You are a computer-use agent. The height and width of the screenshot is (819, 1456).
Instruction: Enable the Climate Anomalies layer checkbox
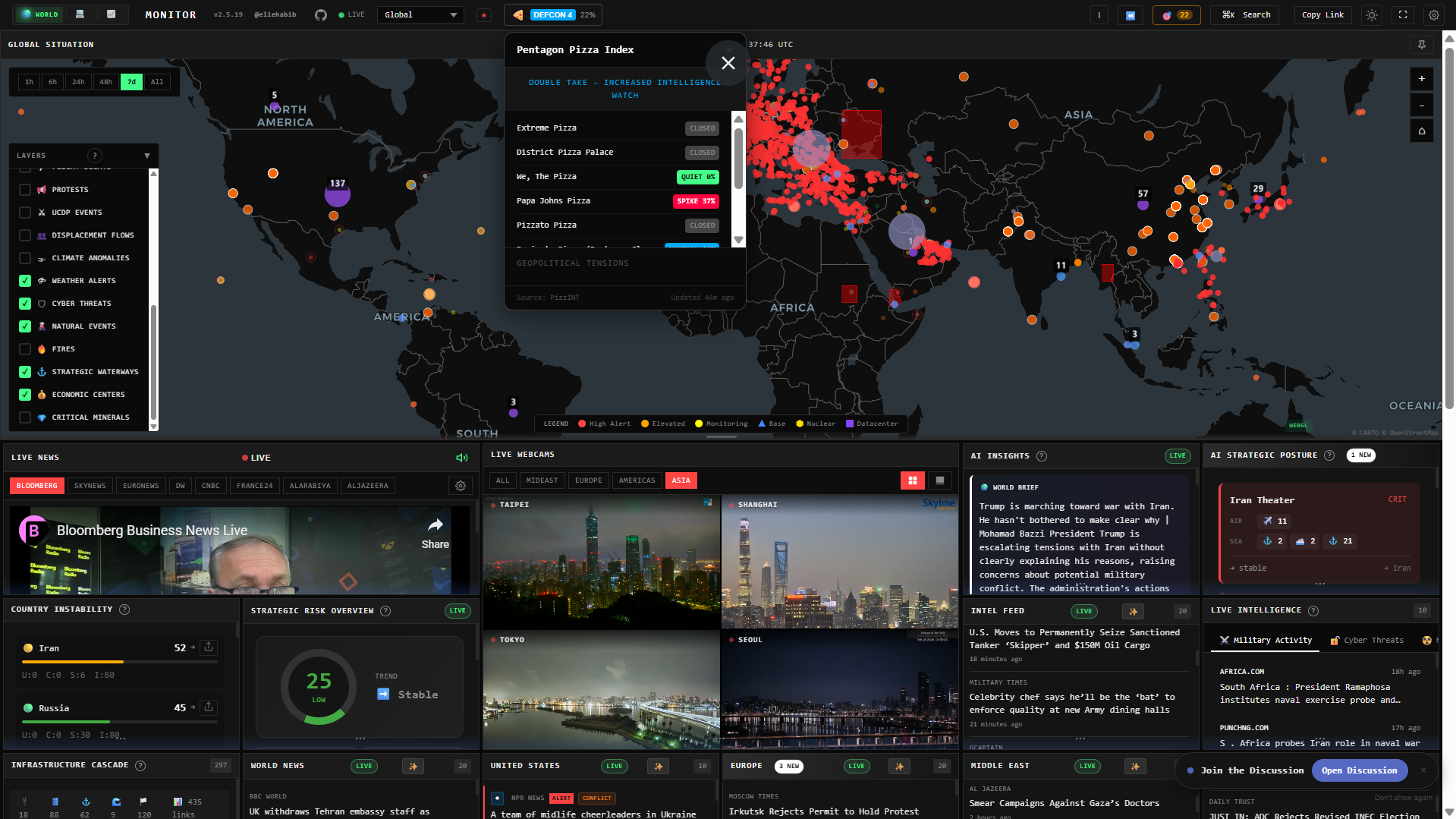coord(25,258)
